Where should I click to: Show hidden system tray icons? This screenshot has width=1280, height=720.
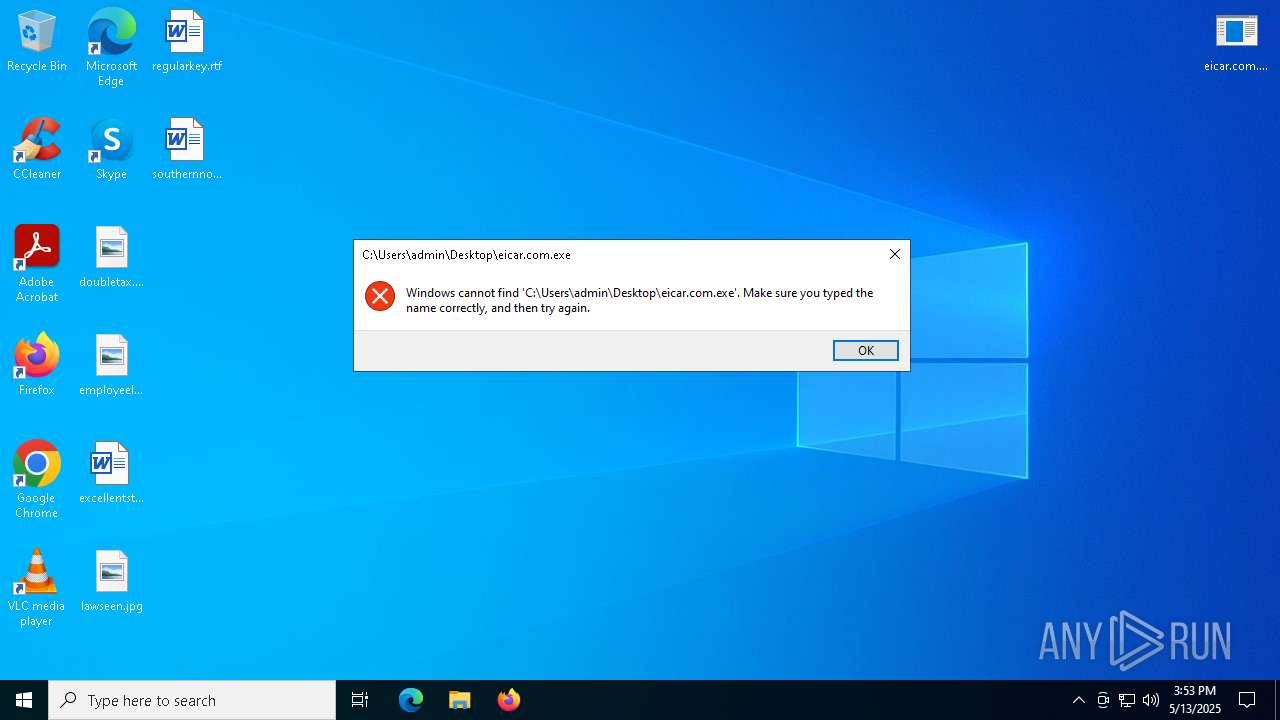click(x=1078, y=700)
